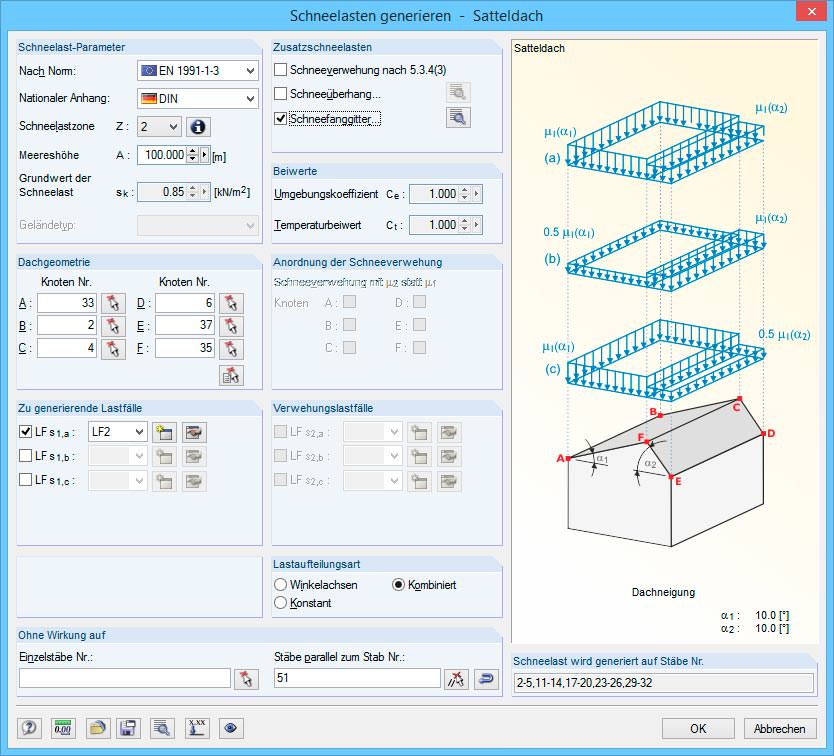The image size is (834, 756).
Task: Click the reverse arrow icon next to Stab 51
Action: 486,679
